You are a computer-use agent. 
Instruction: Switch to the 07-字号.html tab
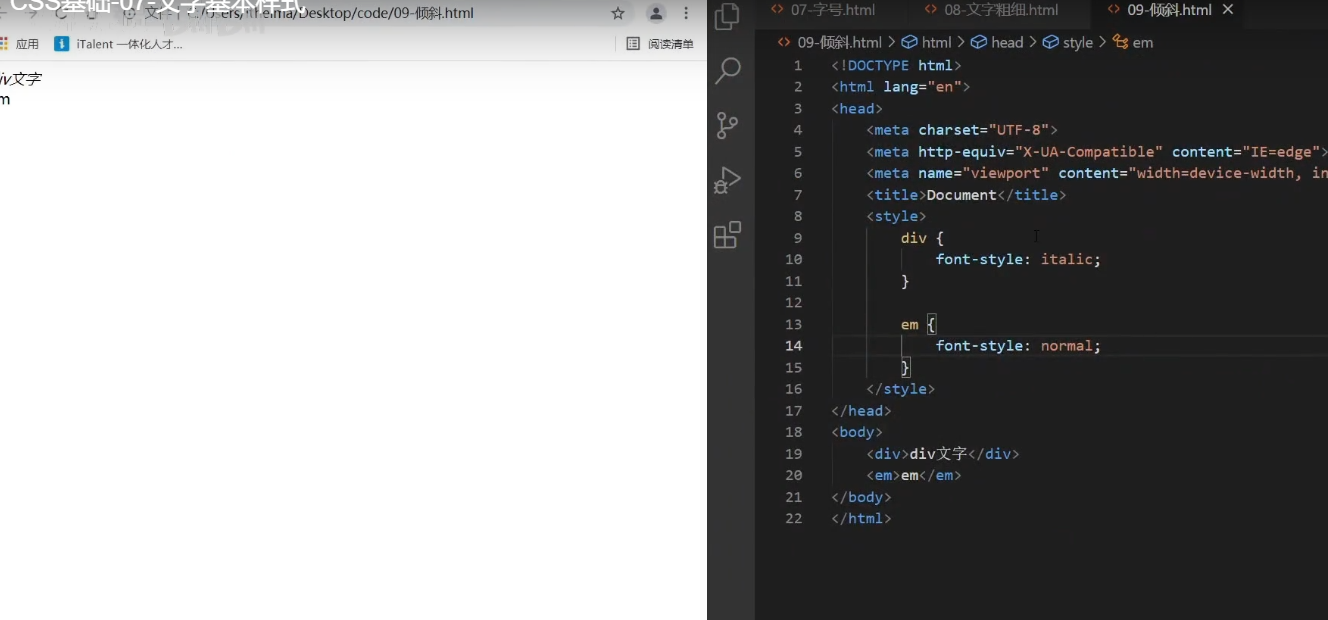point(825,10)
